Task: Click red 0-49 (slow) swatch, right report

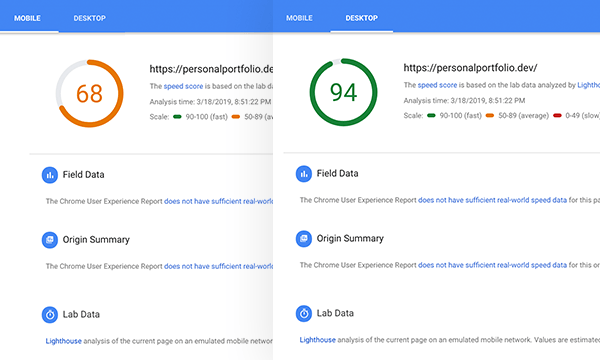Action: click(x=557, y=116)
